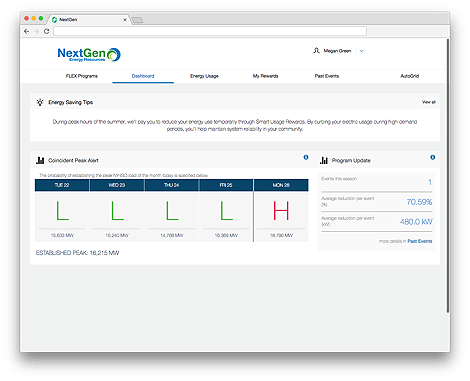Click the browser back arrow button
This screenshot has height=381, width=470.
[26, 31]
